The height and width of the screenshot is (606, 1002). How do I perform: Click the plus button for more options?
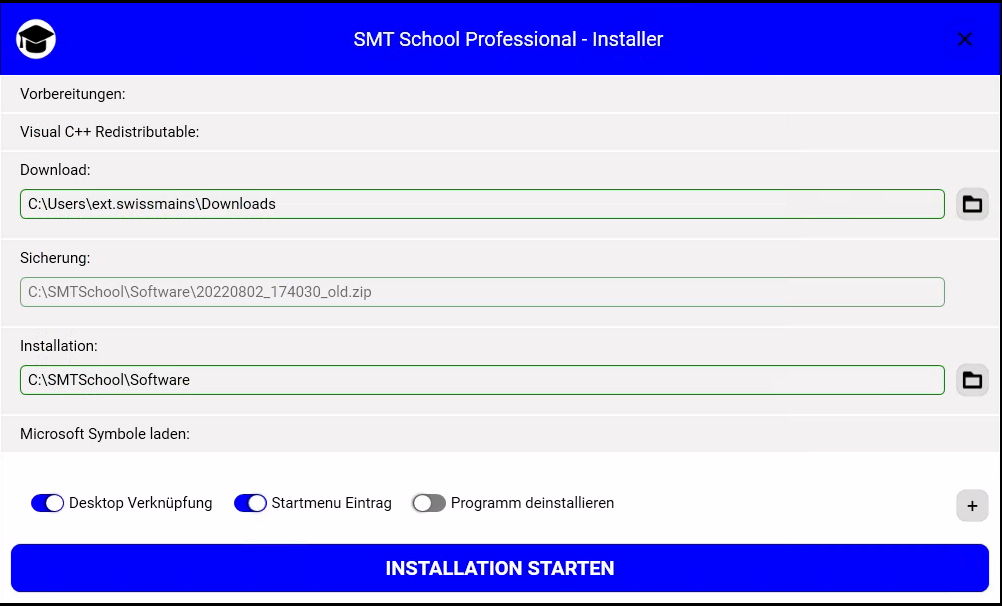tap(972, 505)
